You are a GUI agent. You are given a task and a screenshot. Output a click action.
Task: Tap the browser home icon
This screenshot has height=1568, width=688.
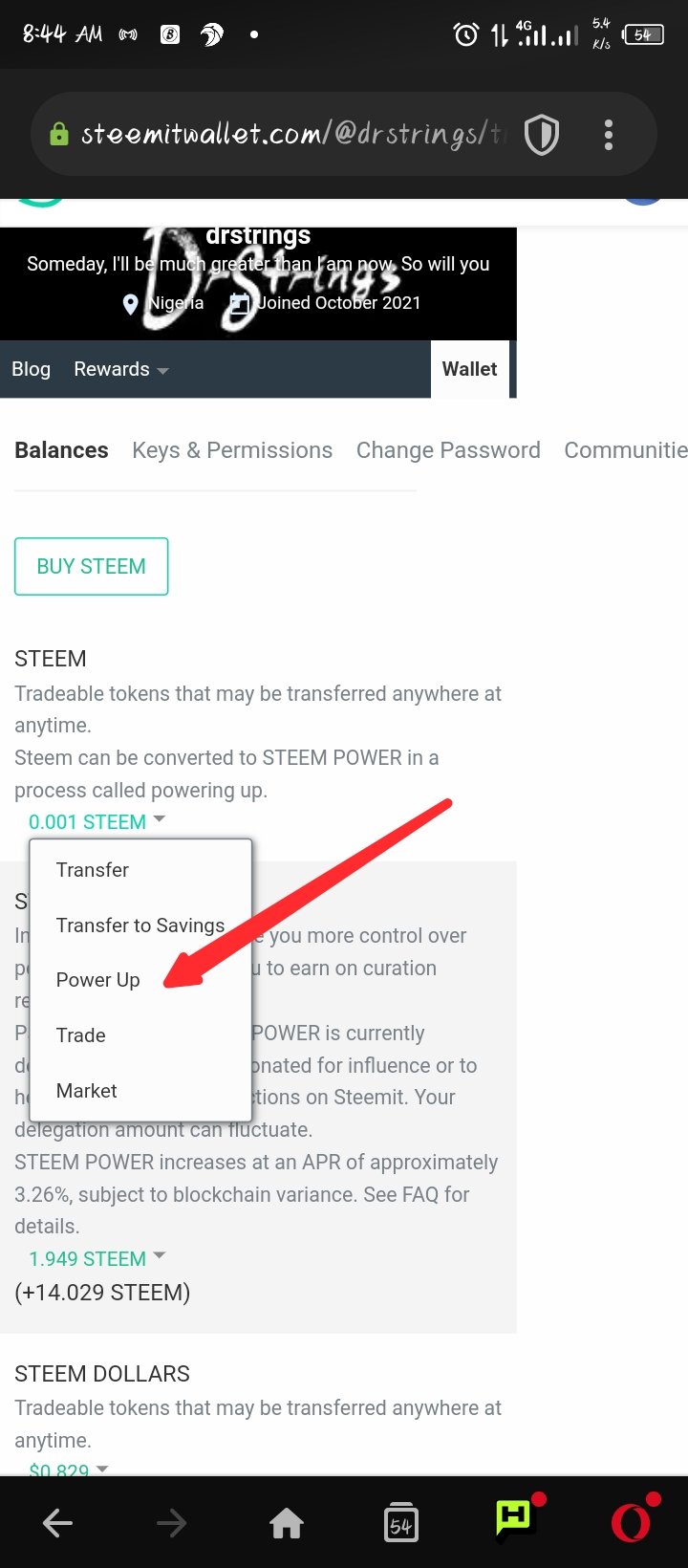pyautogui.click(x=287, y=1523)
